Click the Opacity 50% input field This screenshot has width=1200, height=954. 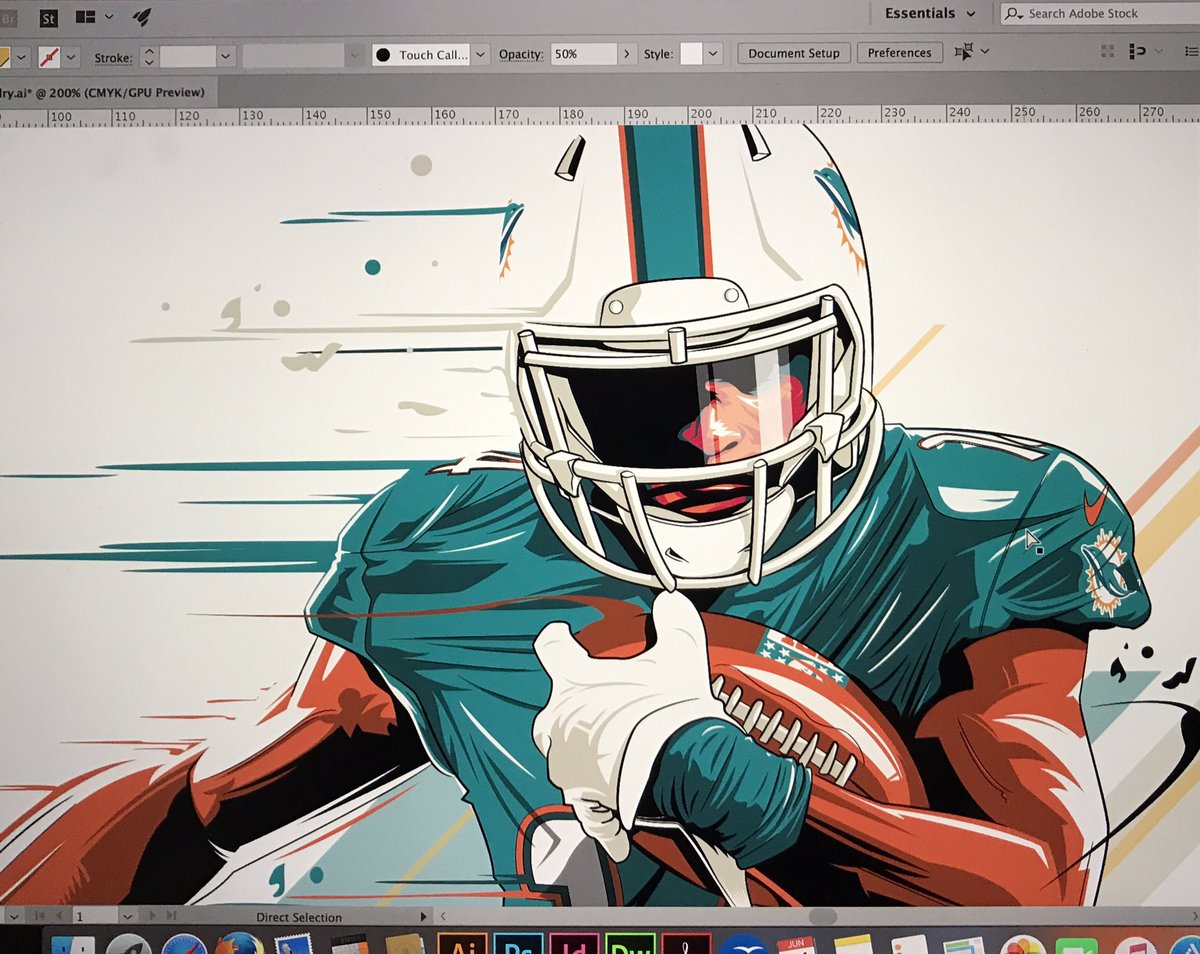point(584,54)
